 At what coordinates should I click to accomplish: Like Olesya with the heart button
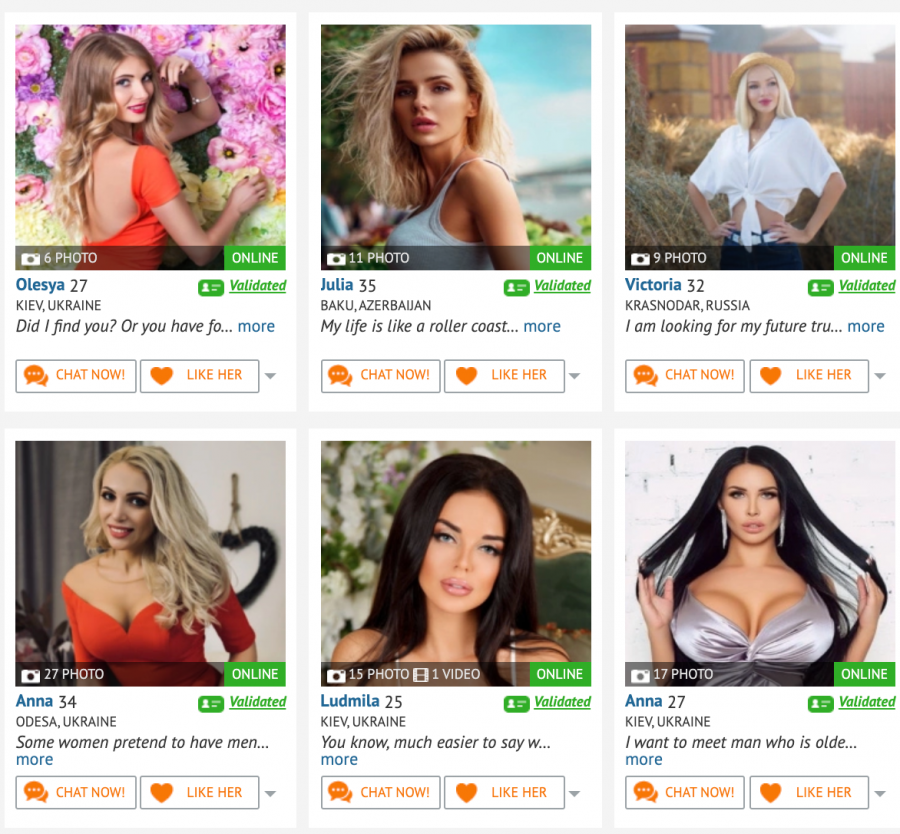(200, 376)
